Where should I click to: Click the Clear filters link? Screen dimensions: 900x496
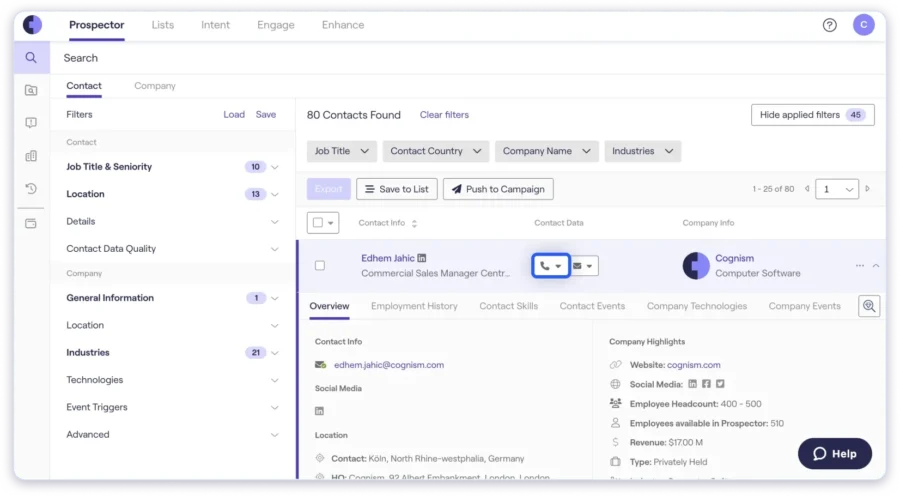[444, 115]
